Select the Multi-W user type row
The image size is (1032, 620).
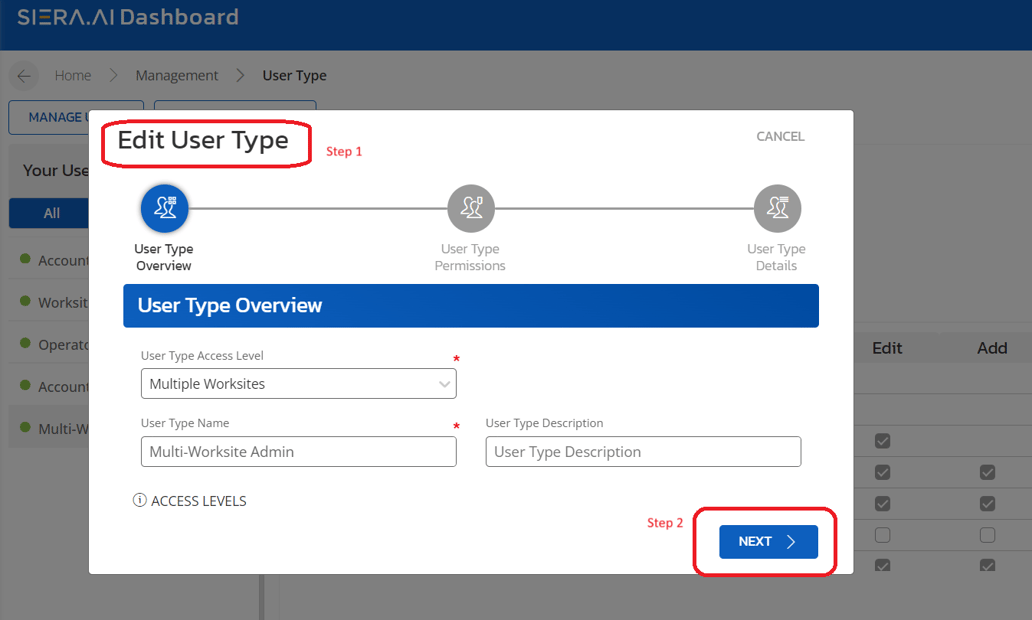(49, 428)
